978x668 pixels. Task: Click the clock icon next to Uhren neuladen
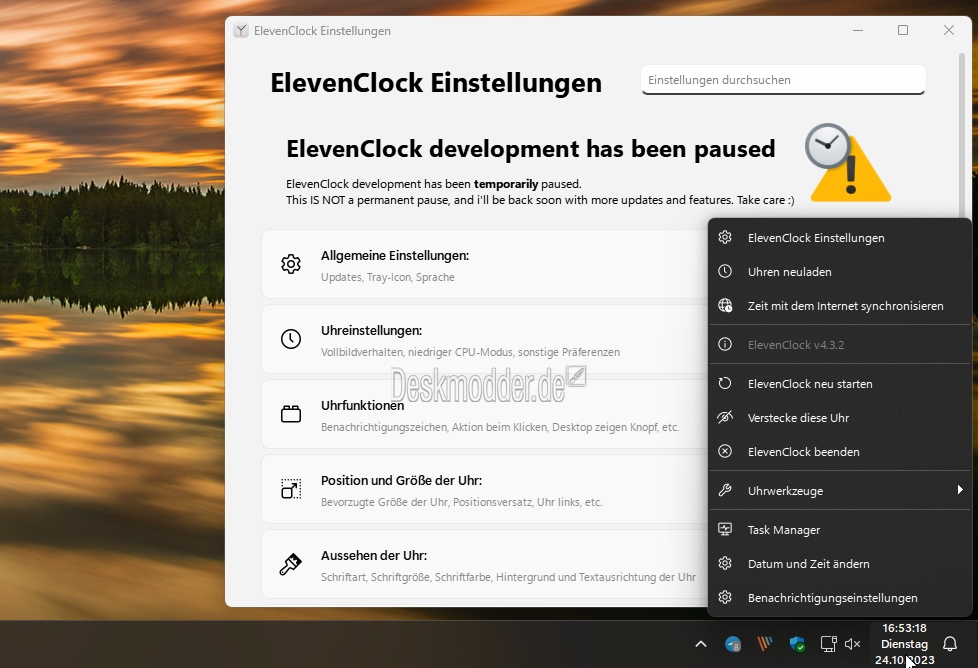tap(725, 271)
